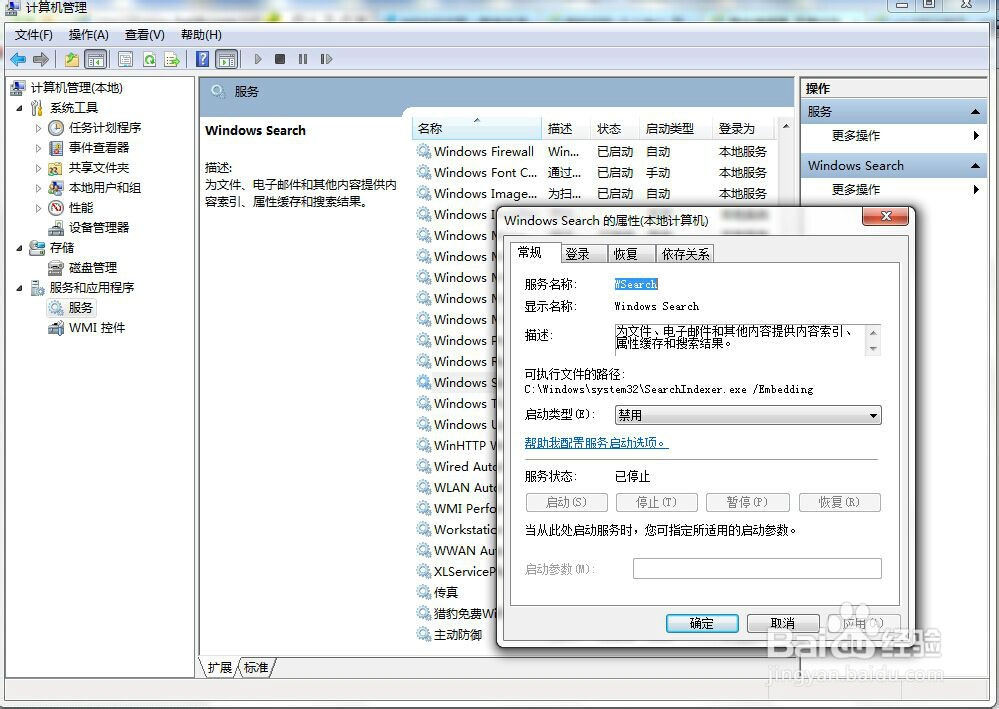Toggle the show/hide action pane icon

(227, 59)
